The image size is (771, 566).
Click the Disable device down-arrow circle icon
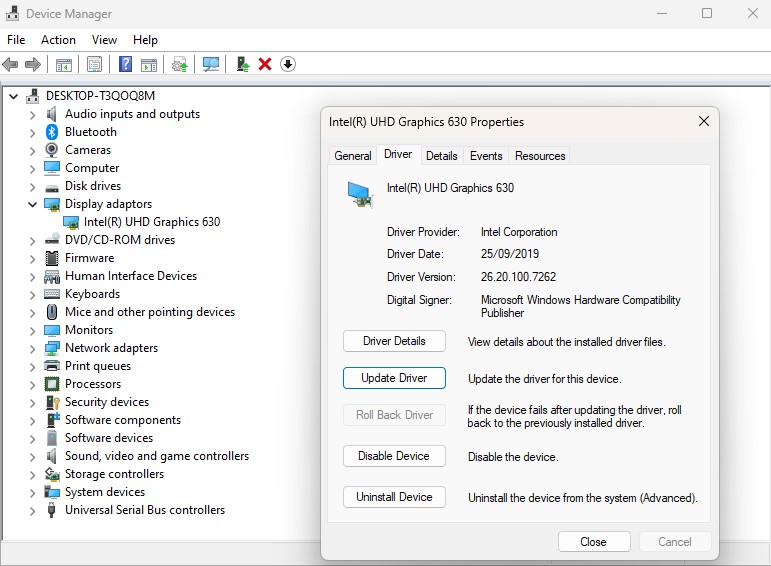click(x=288, y=64)
